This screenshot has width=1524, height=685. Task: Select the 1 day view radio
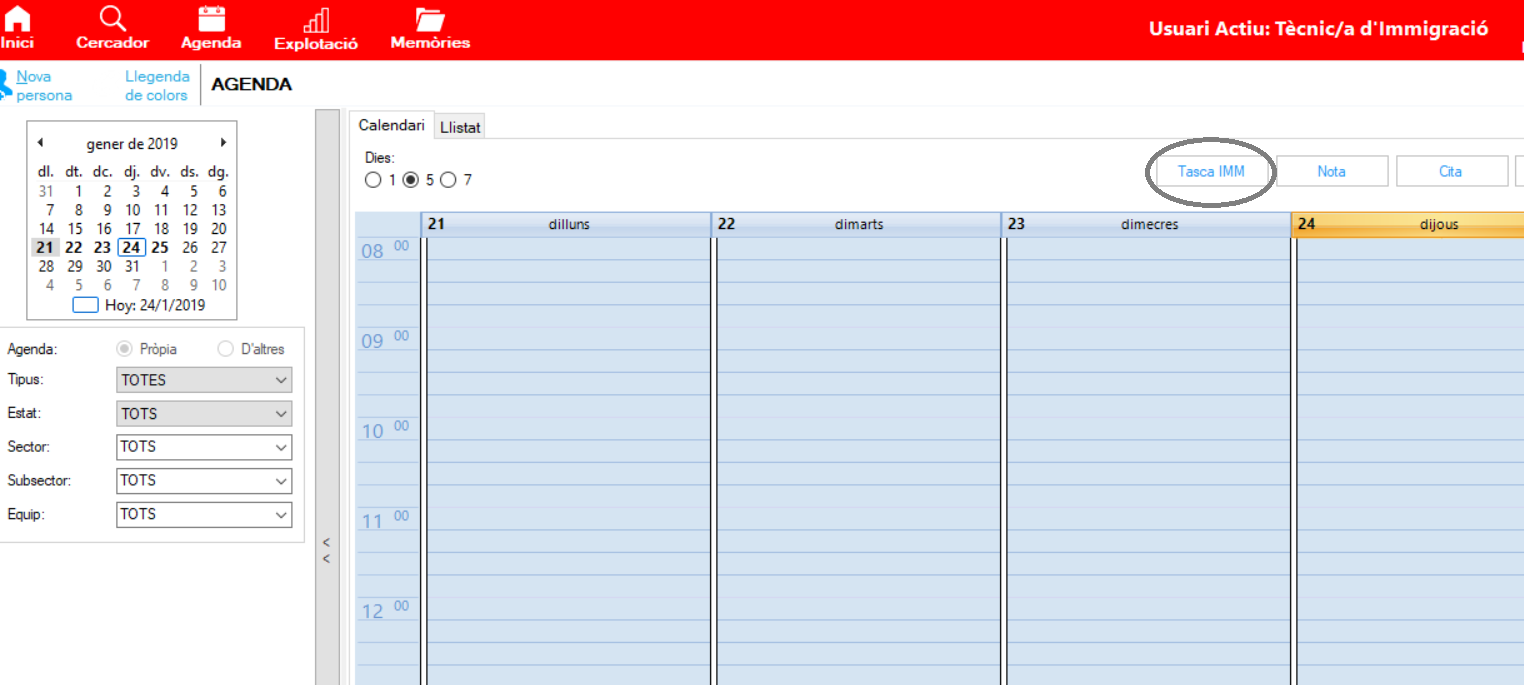(373, 180)
